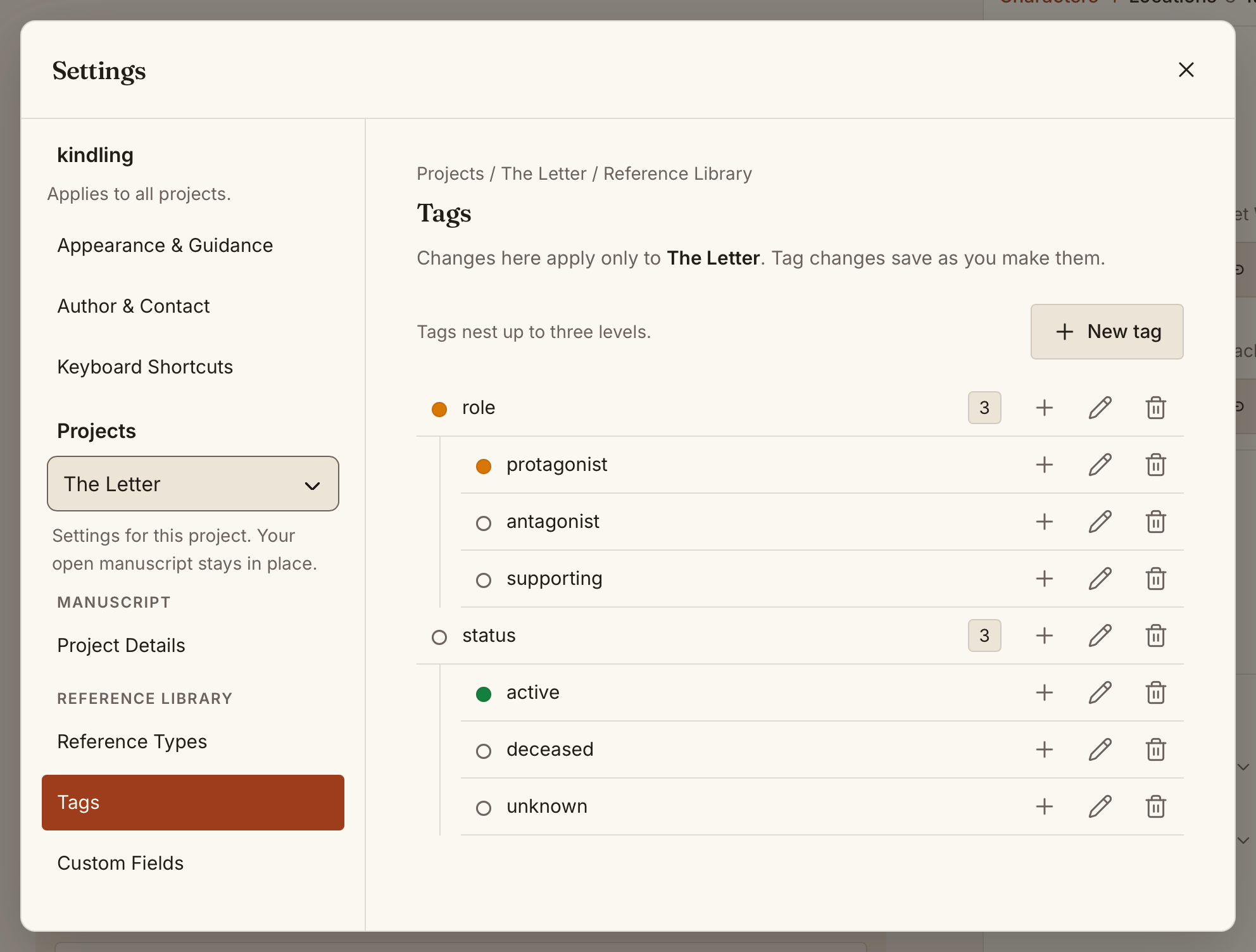Open Custom Fields section

[x=193, y=863]
